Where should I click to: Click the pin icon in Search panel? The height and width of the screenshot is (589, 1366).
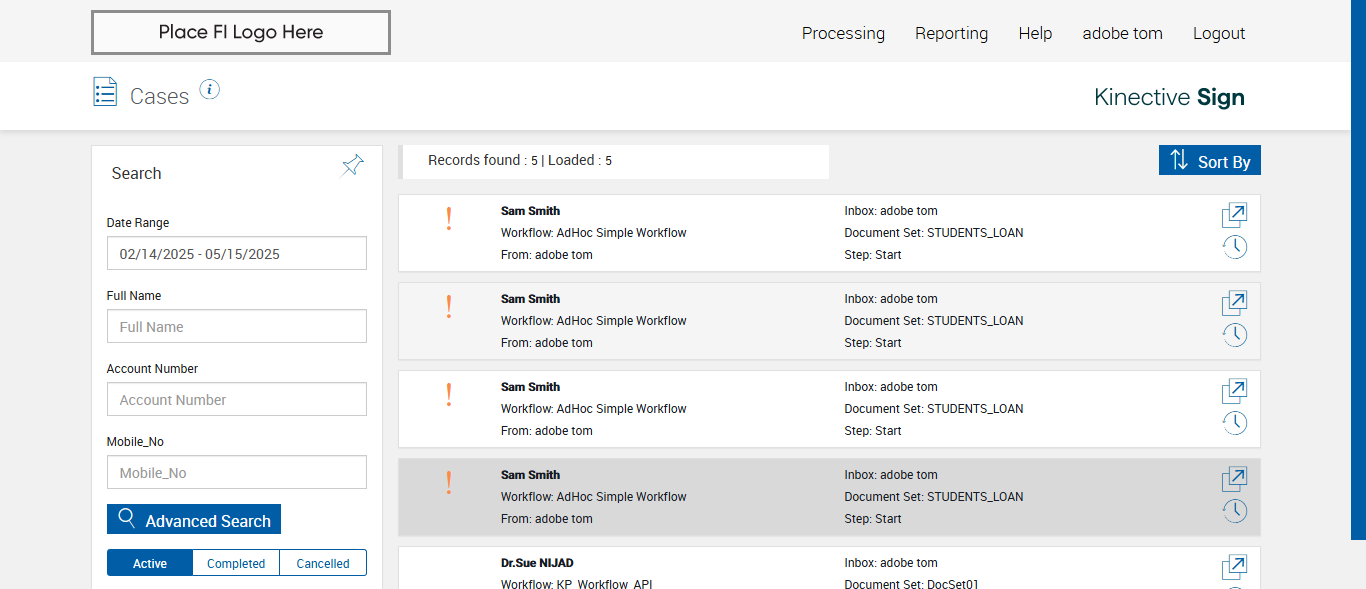point(352,165)
